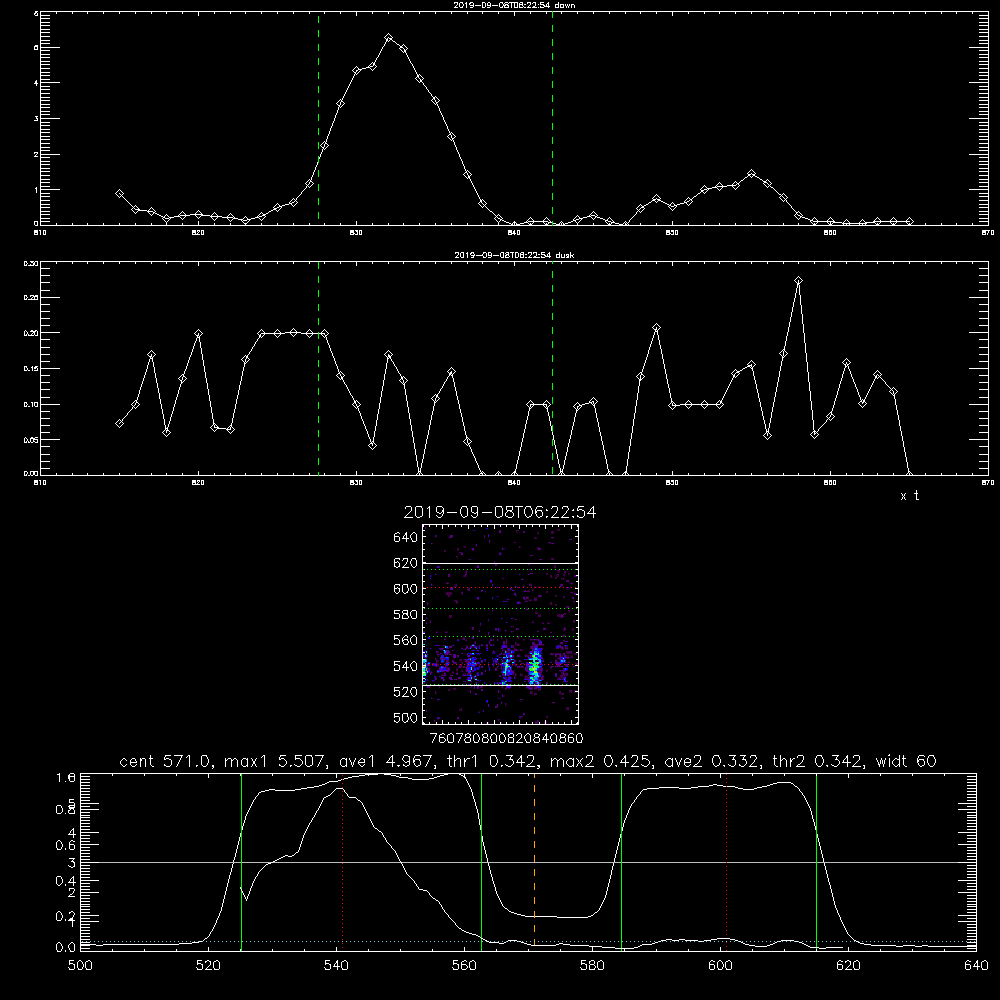Open the spectrogram image panel
Image resolution: width=1000 pixels, height=1000 pixels.
point(500,624)
